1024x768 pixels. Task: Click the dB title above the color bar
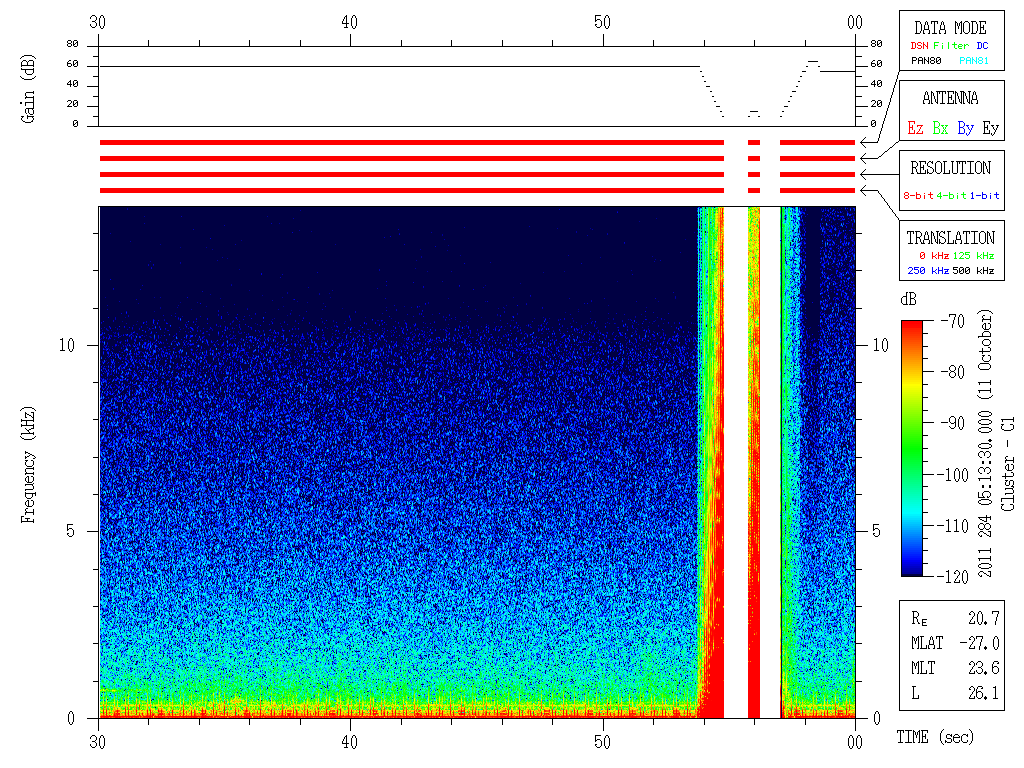908,299
